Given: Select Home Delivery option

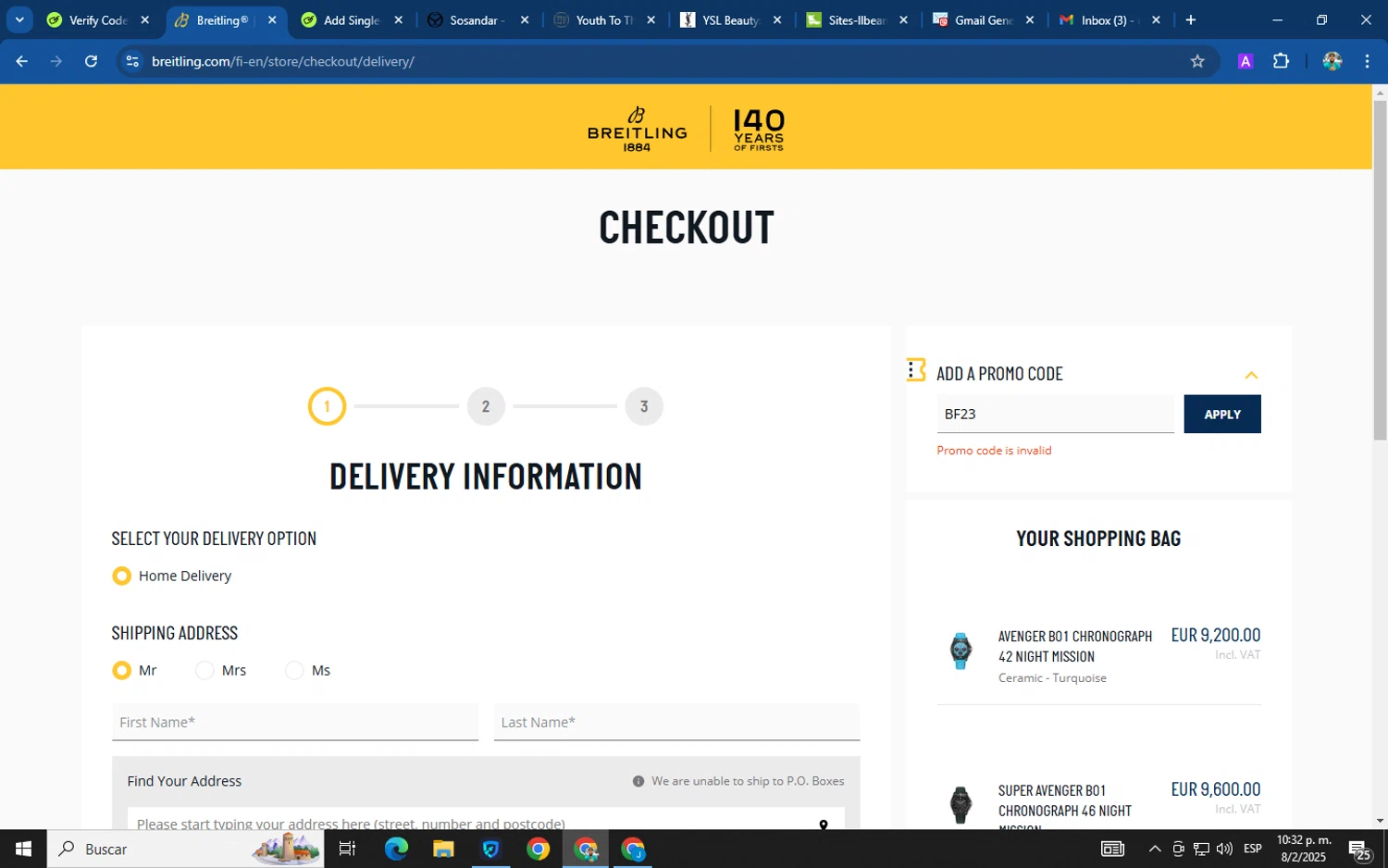Looking at the screenshot, I should [x=121, y=576].
